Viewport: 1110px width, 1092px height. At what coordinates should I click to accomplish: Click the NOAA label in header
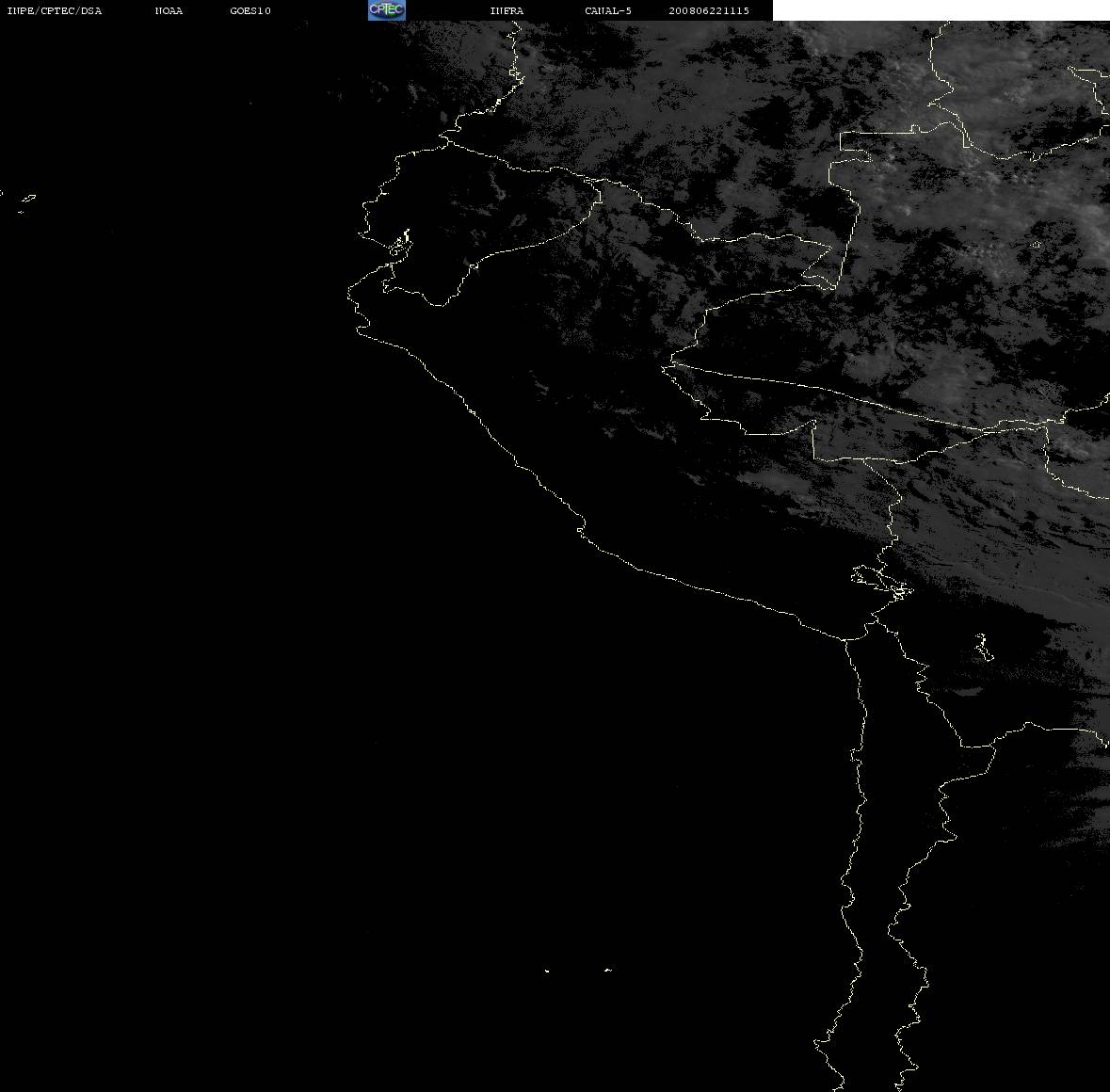[169, 10]
